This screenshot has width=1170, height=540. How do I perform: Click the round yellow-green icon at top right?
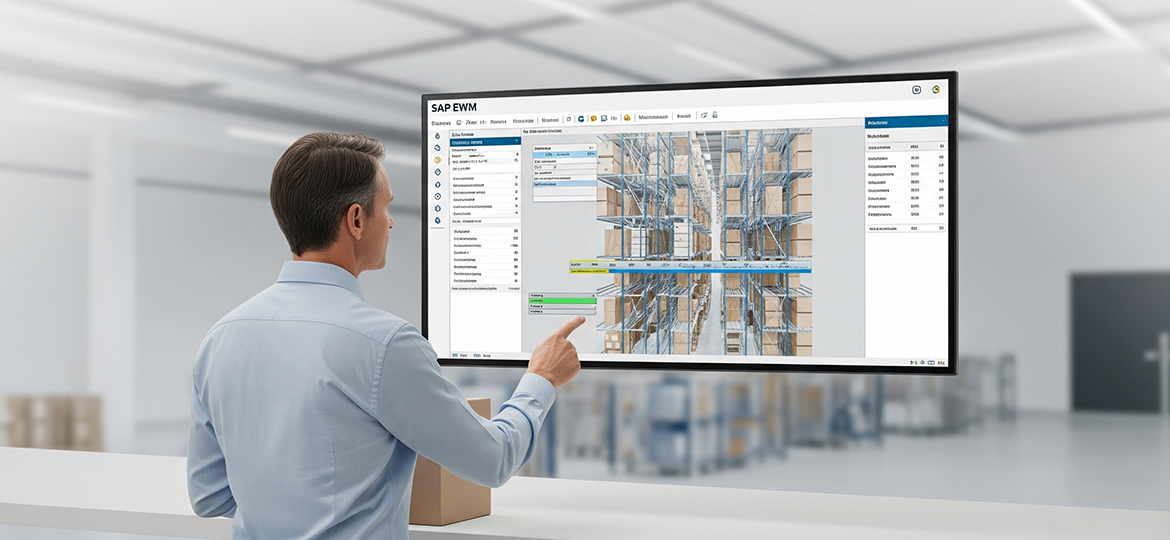pos(936,90)
